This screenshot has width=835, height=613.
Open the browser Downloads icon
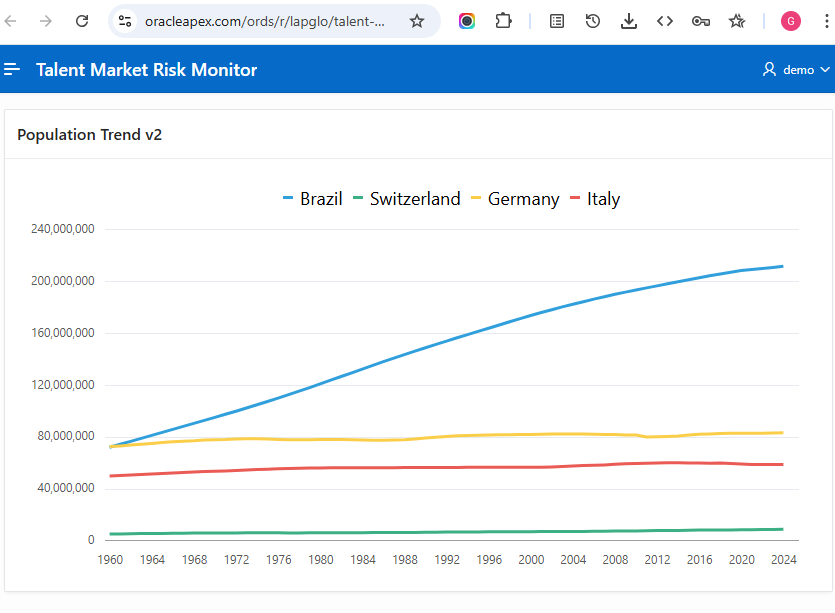pyautogui.click(x=629, y=20)
